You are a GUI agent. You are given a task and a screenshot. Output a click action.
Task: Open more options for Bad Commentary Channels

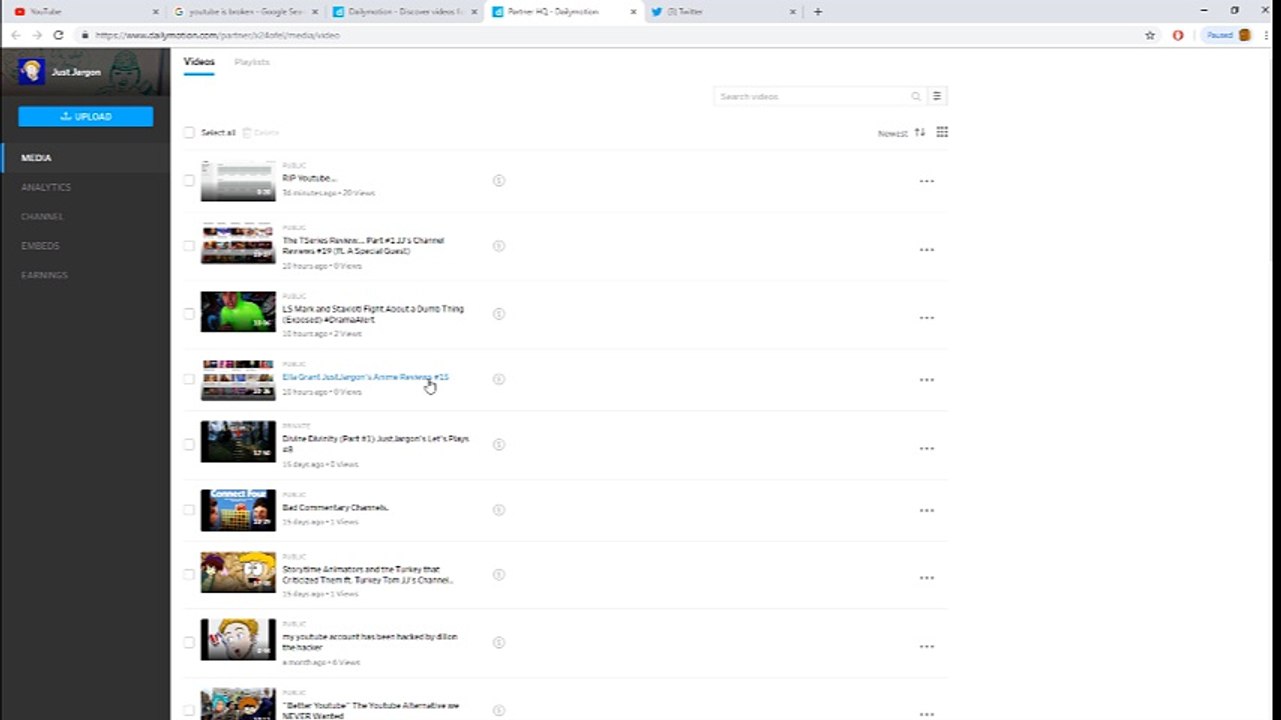[x=927, y=510]
